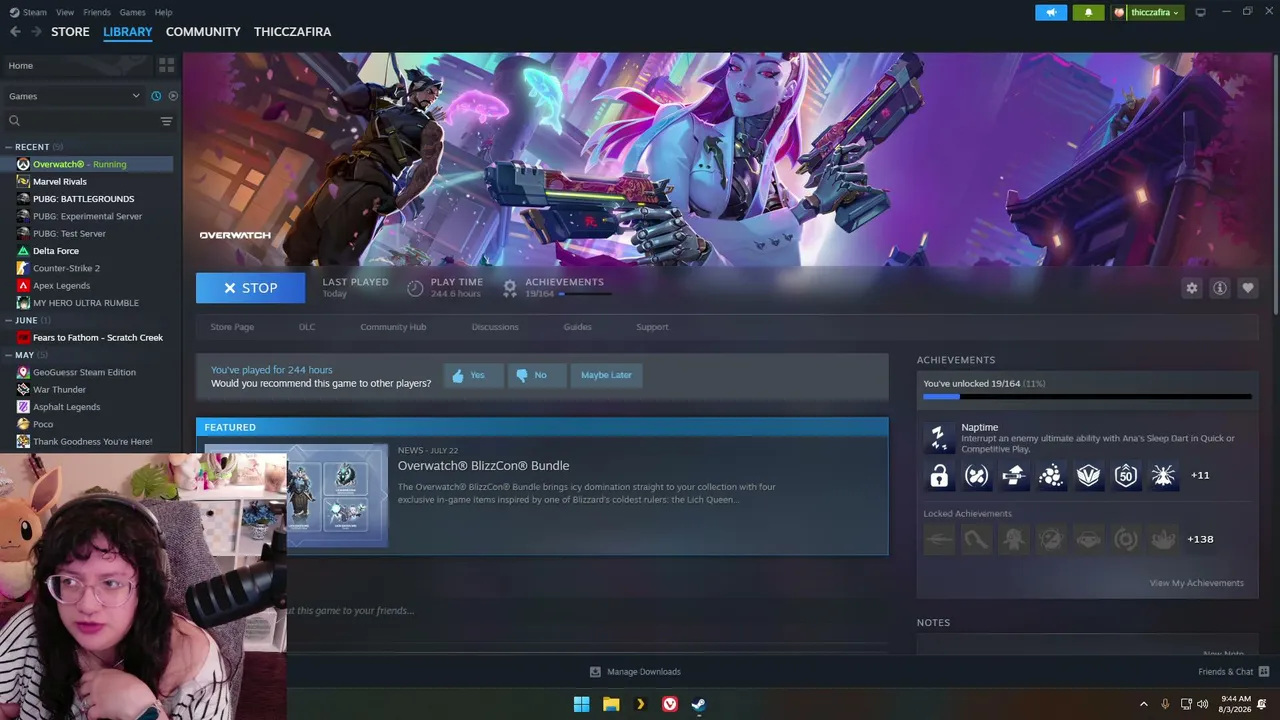Open the Games filter dropdown
Screen dimensions: 1280x720
click(75, 96)
